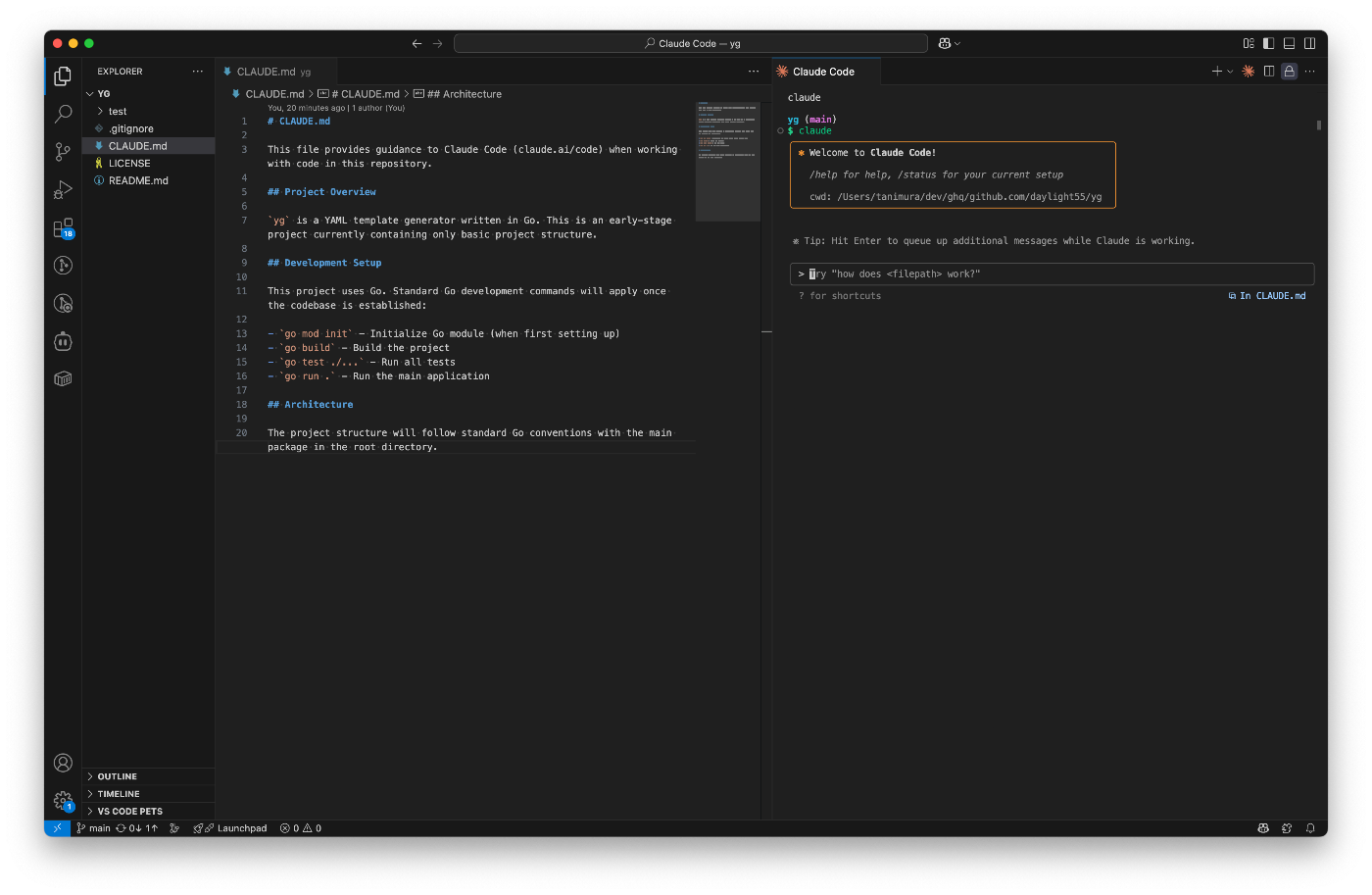Screen dimensions: 1372x895
Task: Open the Extensions view with 18 badge
Action: 63,228
